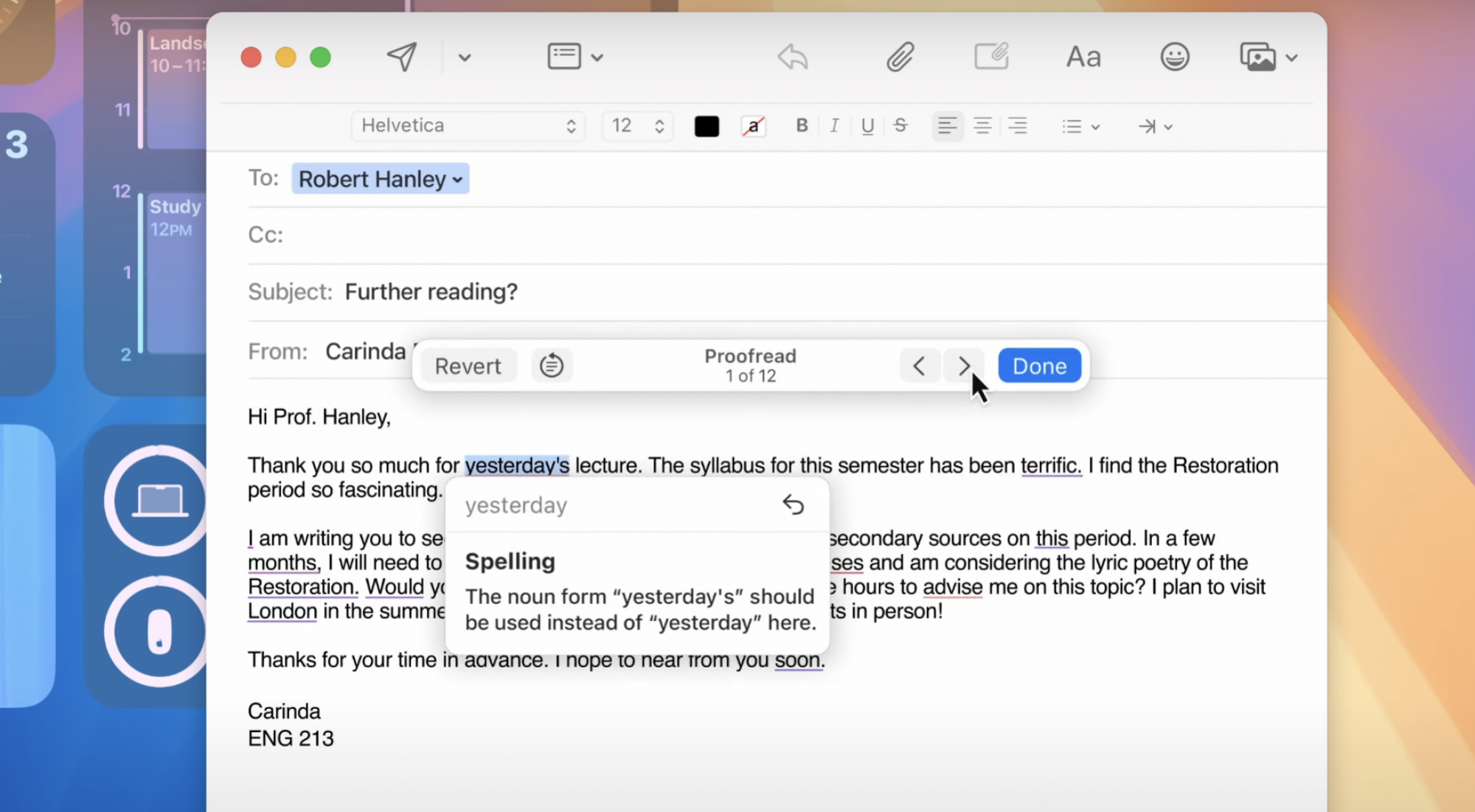Go to next proofread suggestion

point(963,366)
